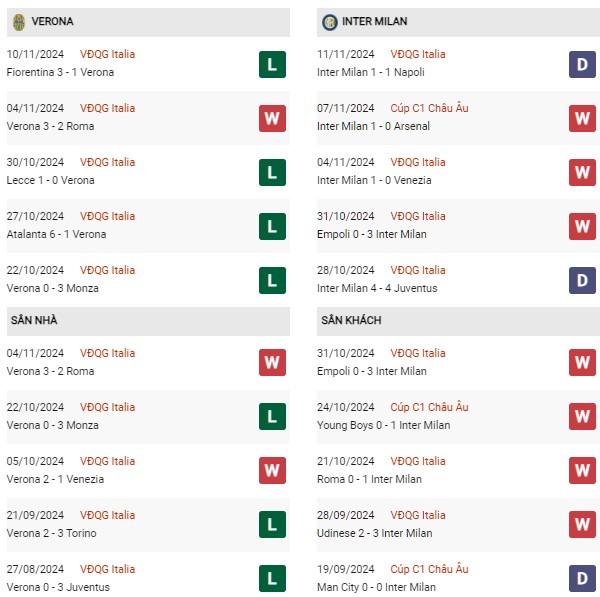This screenshot has height=597, width=600.
Task: Click the Verona 2 - 3 Torino match row
Action: click(148, 524)
